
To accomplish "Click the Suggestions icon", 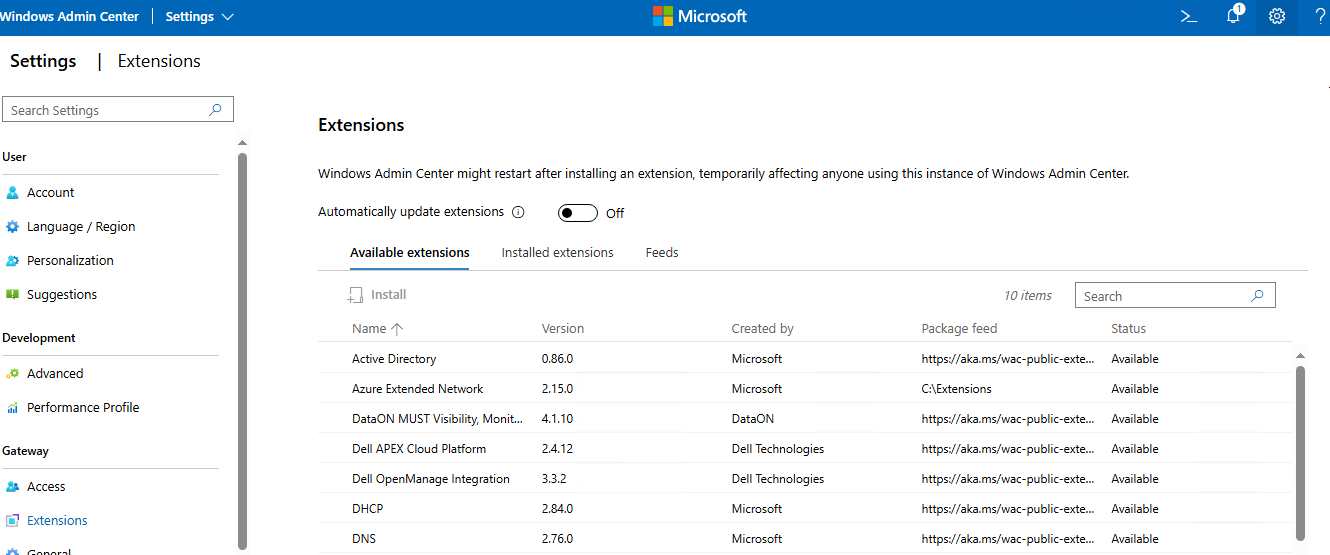I will 13,295.
